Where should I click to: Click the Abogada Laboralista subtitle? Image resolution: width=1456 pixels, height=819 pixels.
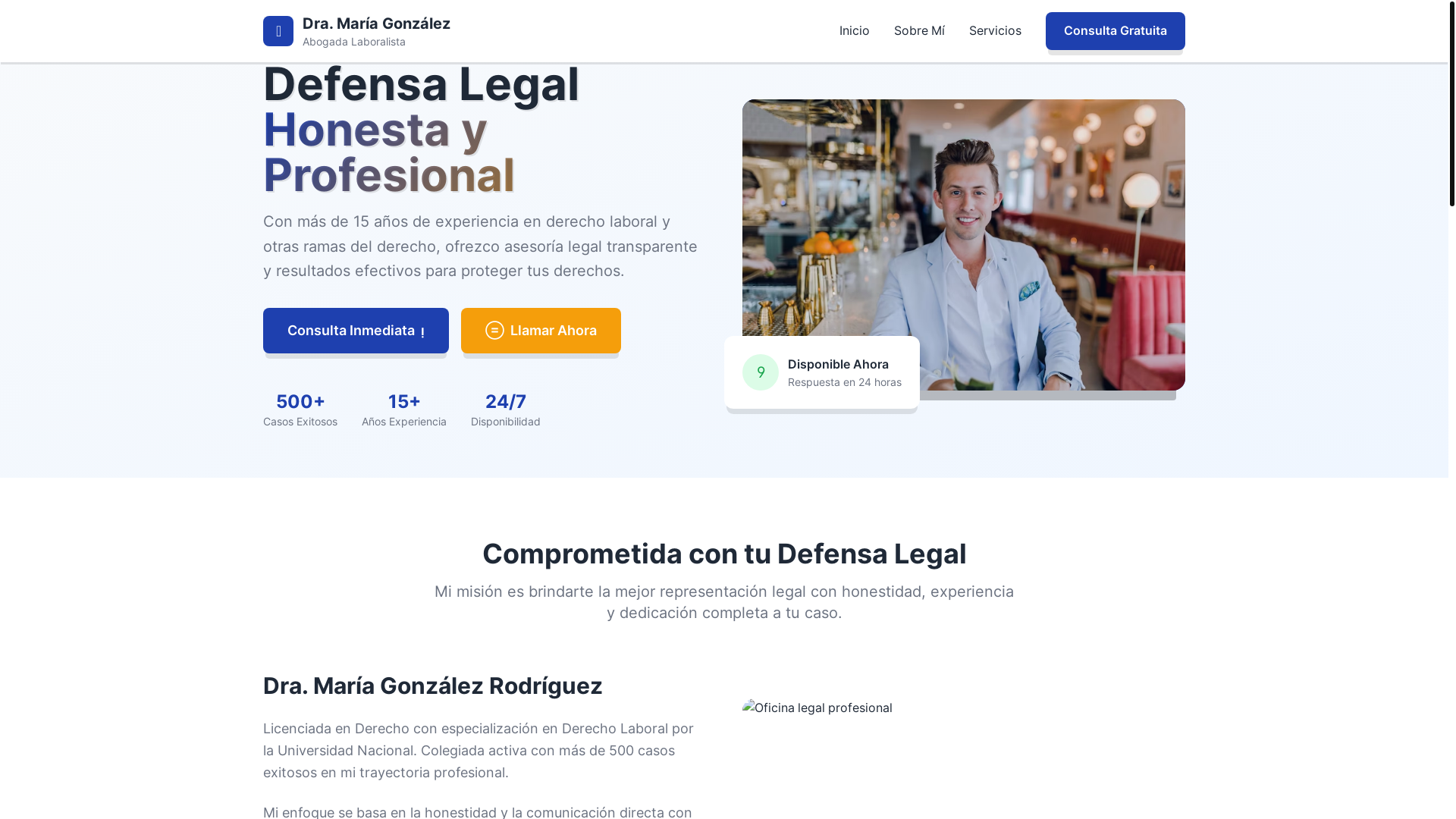pos(354,42)
